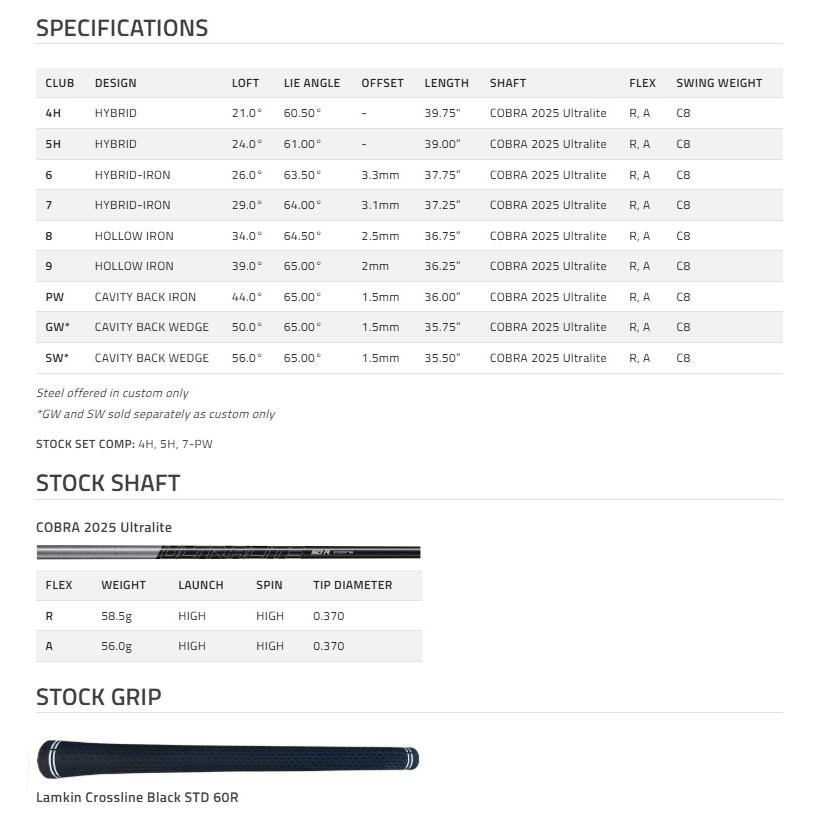
Task: Select the SPECIFICATIONS heading
Action: [x=122, y=28]
